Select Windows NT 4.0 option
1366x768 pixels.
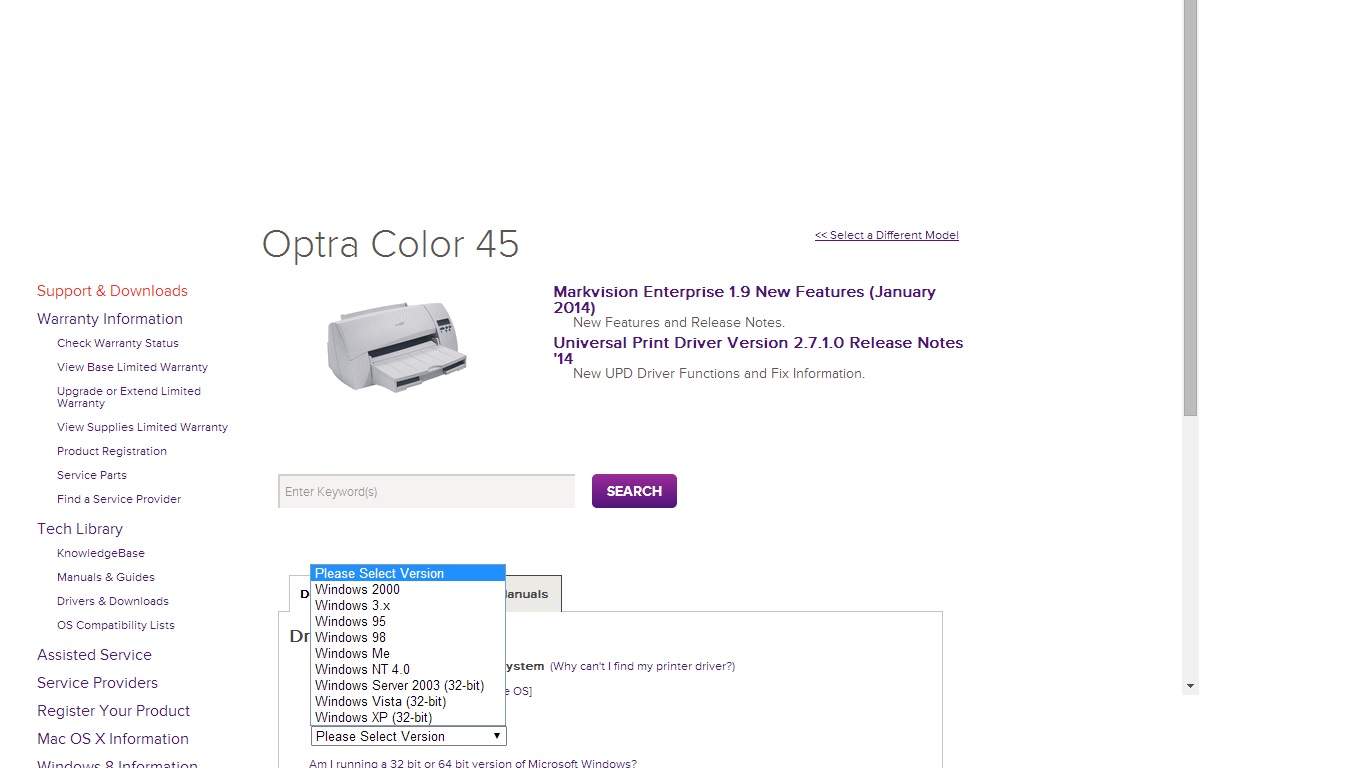click(408, 669)
